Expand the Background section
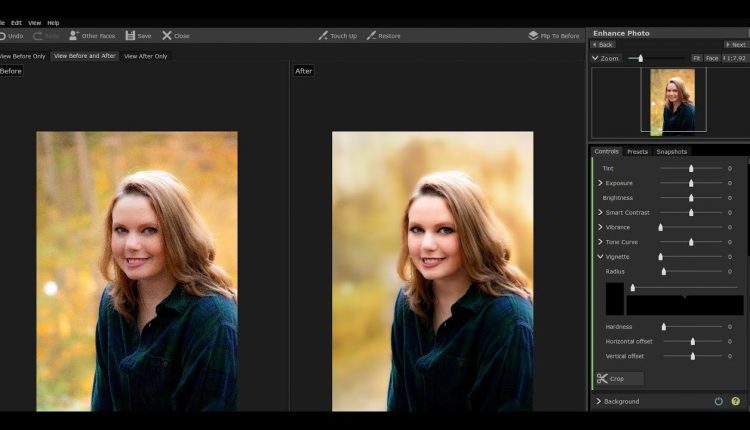Screen dimensions: 750x430 [598, 401]
